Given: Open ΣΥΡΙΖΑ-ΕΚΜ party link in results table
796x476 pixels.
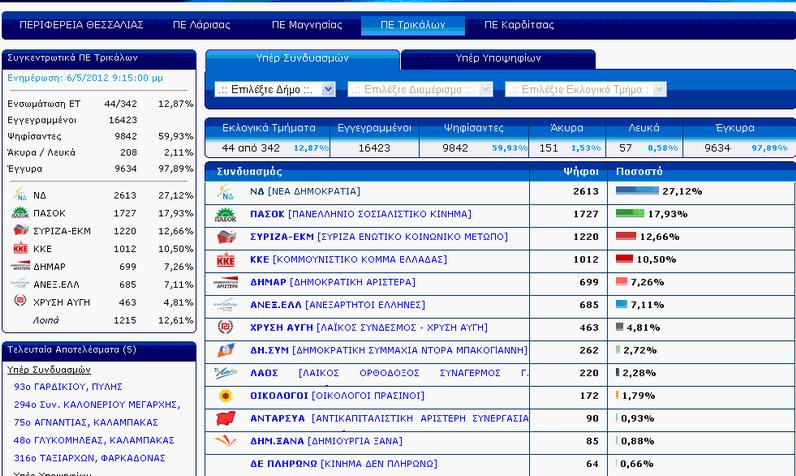Looking at the screenshot, I should click(379, 236).
